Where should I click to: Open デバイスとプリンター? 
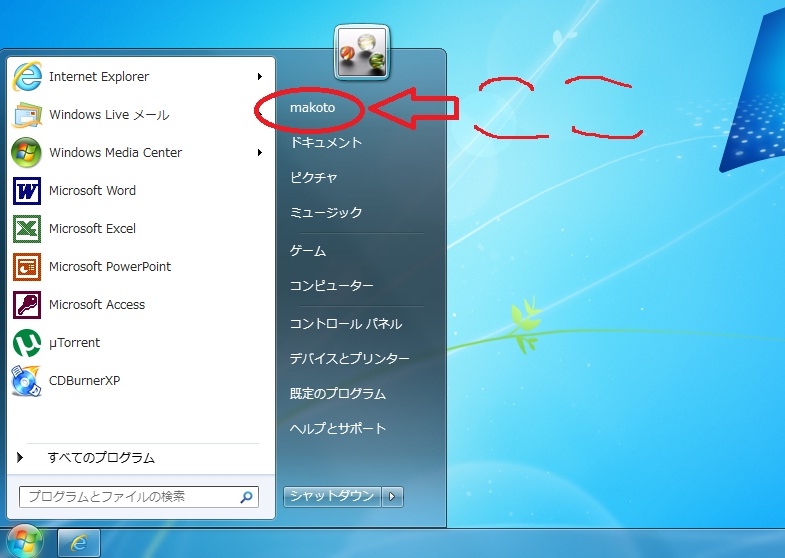tap(349, 359)
